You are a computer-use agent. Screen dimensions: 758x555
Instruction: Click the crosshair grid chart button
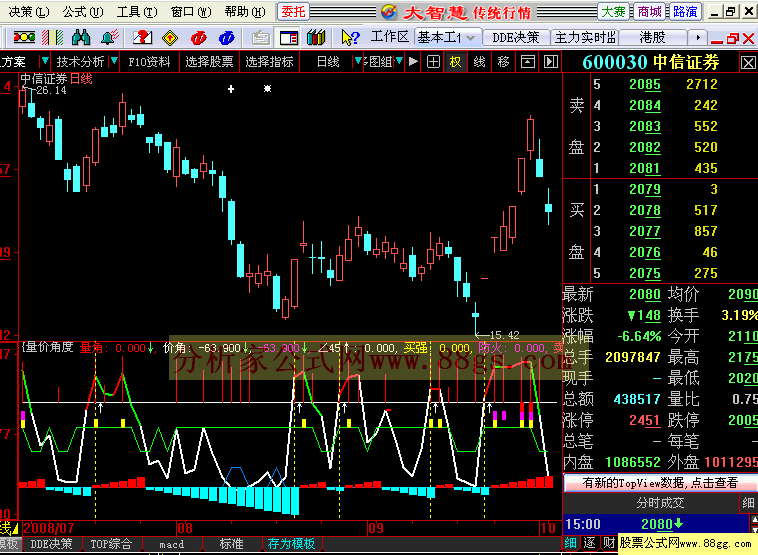[433, 61]
